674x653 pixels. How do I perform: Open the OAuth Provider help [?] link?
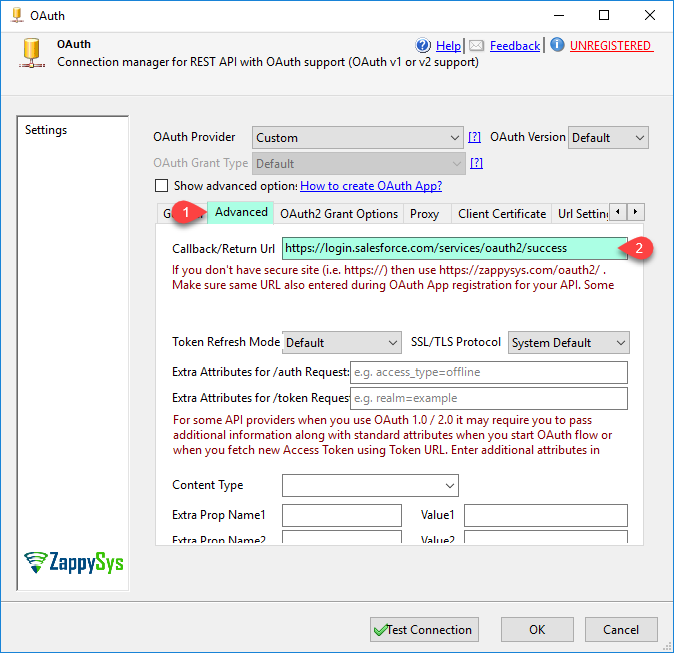(x=475, y=137)
